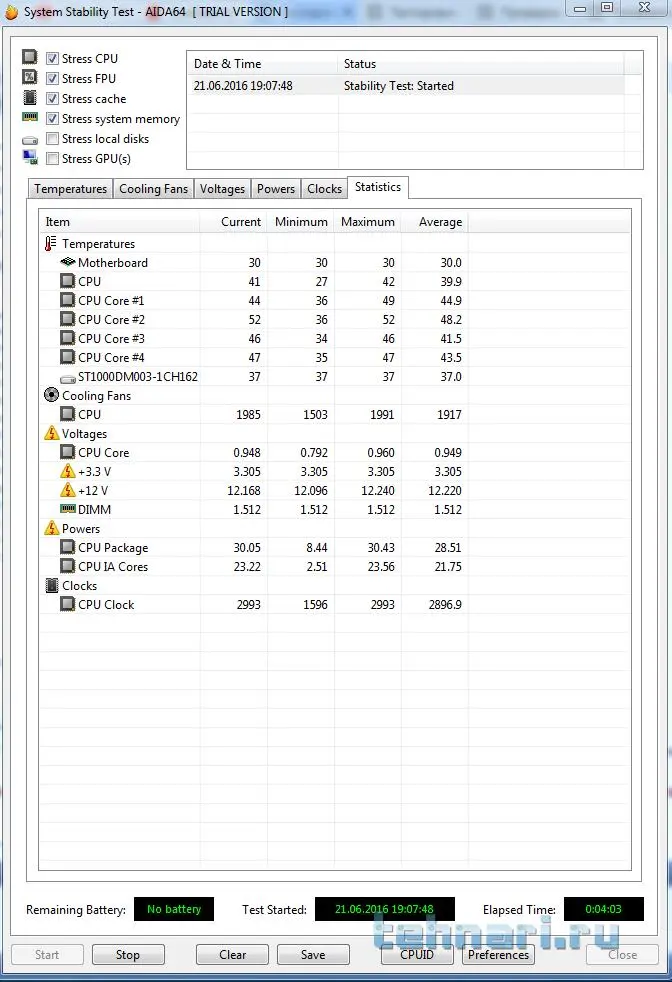
Task: Click the memory icon of DIMM row
Action: click(x=68, y=509)
